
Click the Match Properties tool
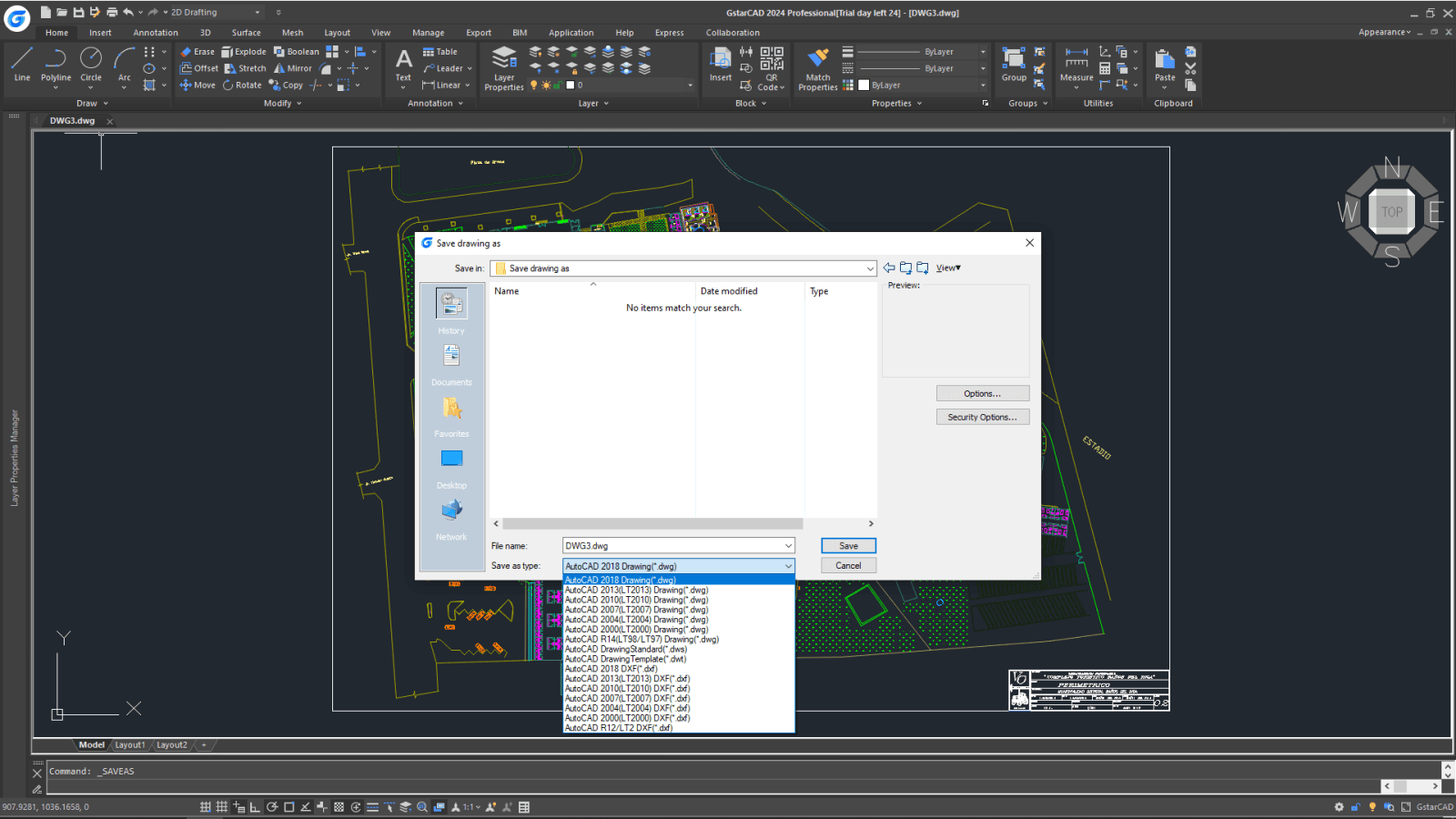point(816,65)
